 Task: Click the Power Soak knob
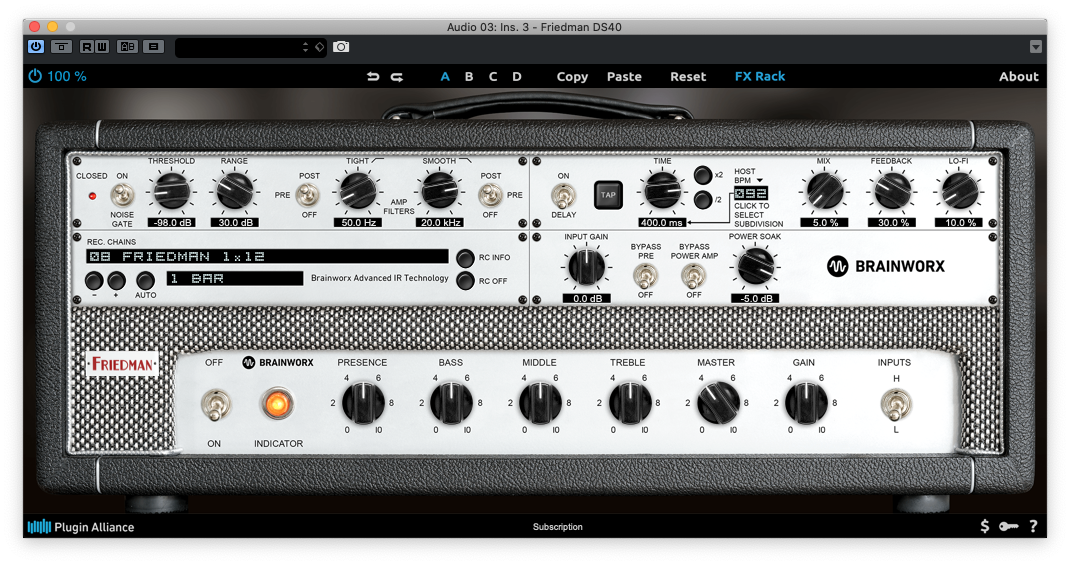(x=755, y=266)
